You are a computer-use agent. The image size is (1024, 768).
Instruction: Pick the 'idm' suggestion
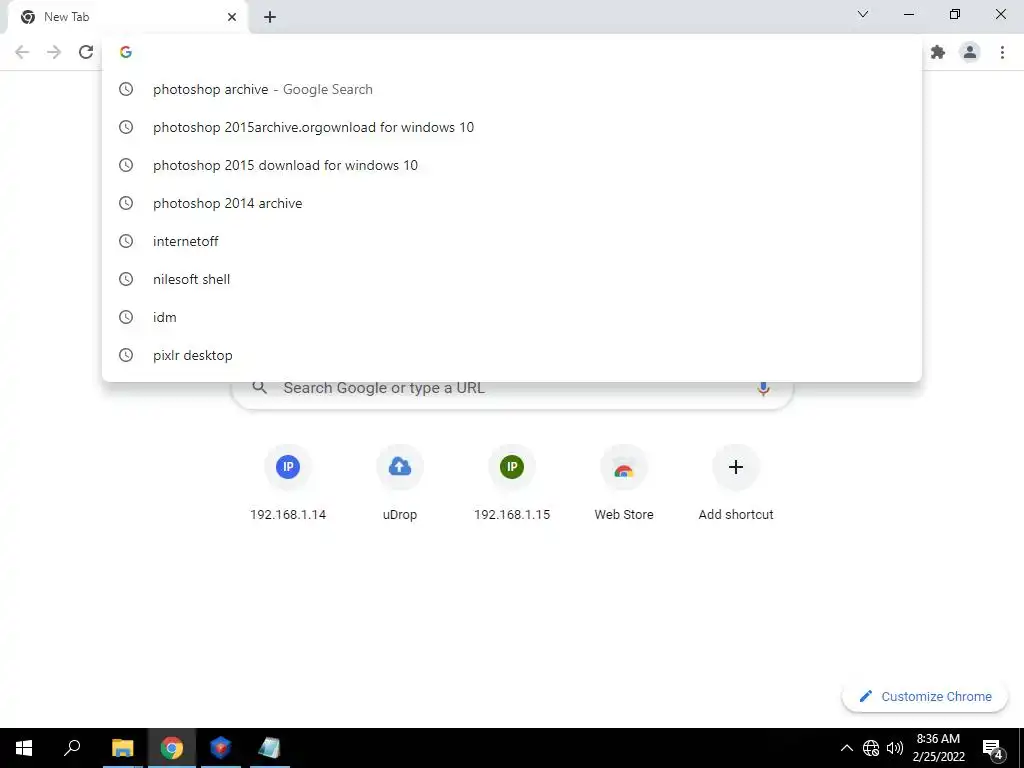pos(512,317)
